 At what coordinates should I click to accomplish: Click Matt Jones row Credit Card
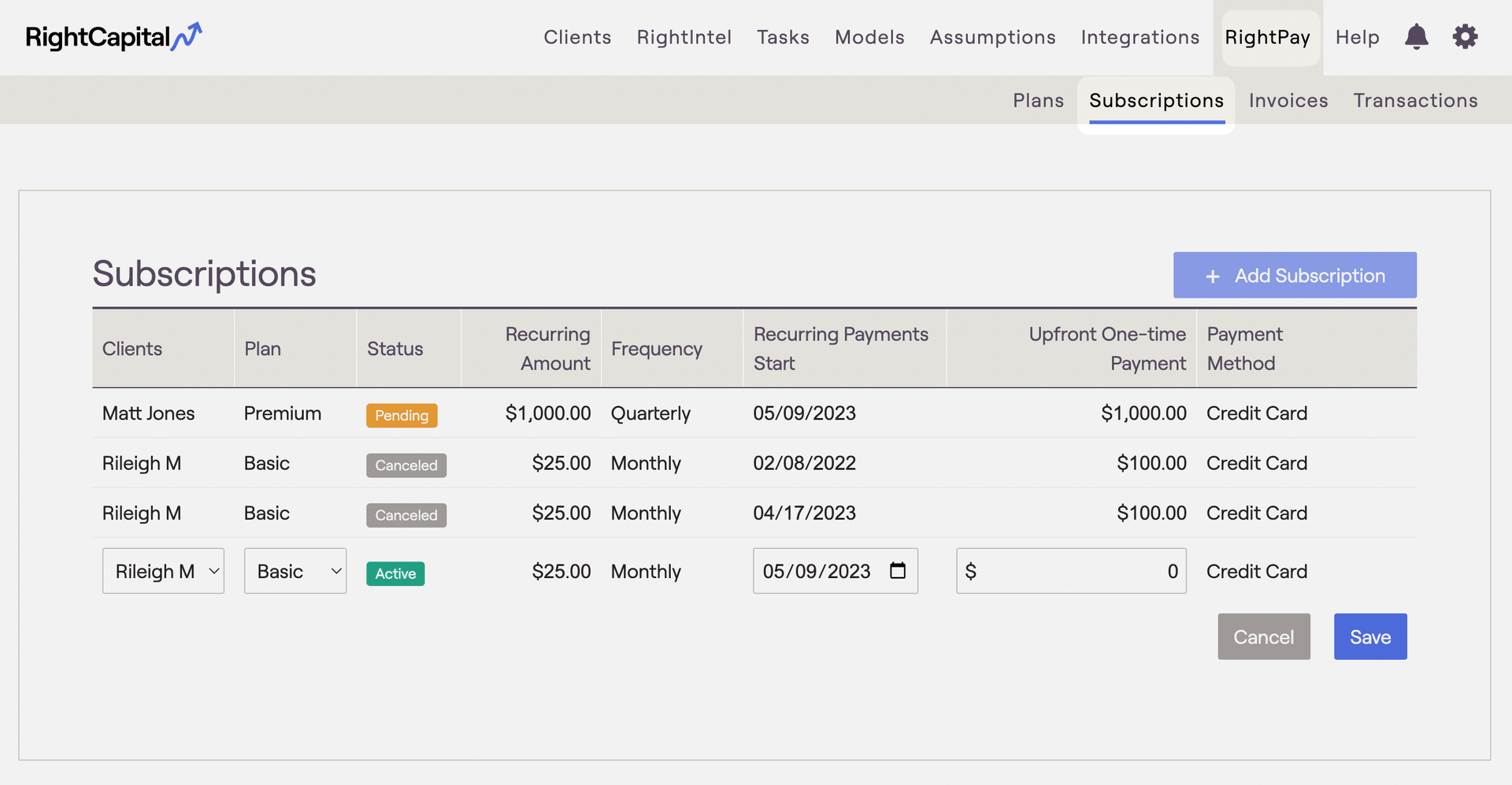point(1257,413)
